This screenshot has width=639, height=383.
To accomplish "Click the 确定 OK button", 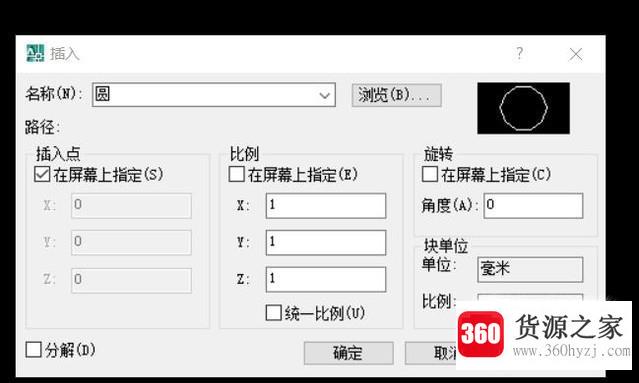I will pyautogui.click(x=348, y=353).
